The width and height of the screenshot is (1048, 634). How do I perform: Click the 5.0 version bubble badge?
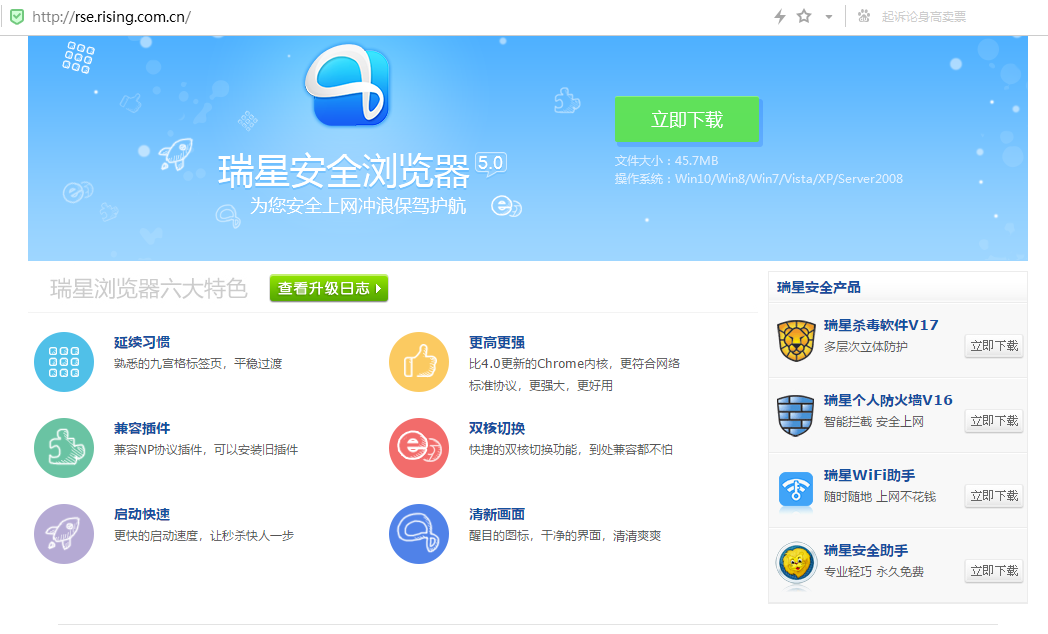click(491, 164)
